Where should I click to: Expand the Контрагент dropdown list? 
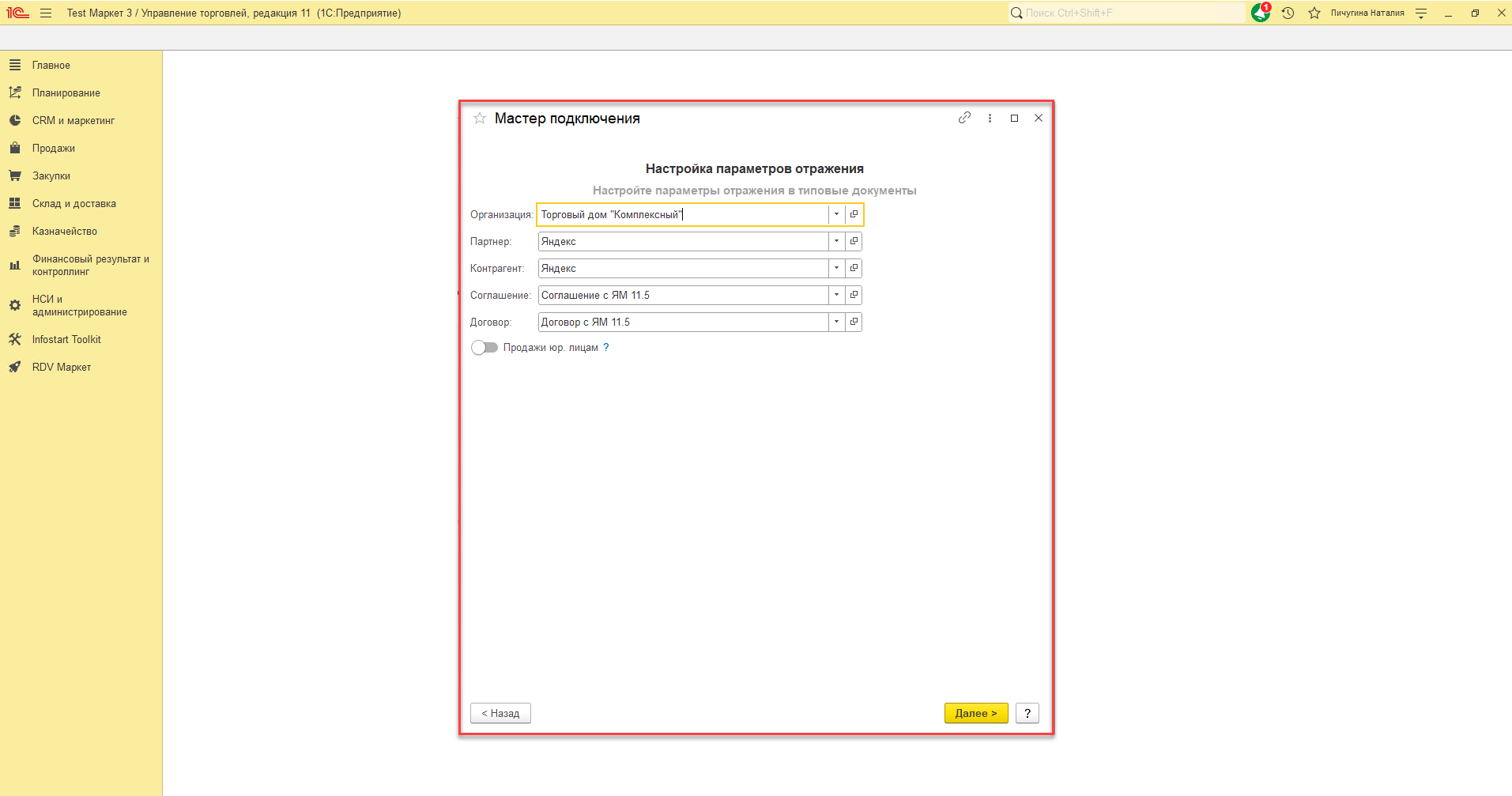click(x=836, y=268)
